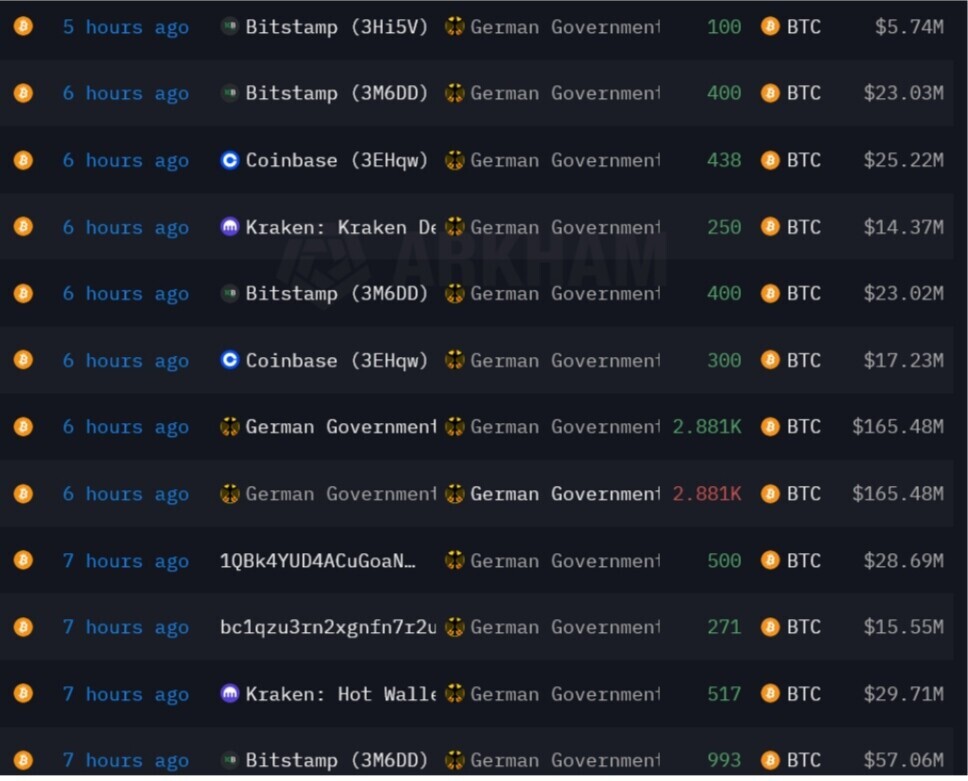Screen dimensions: 968x781
Task: Click the sender emblem in the green 2.881K row
Action: (230, 427)
